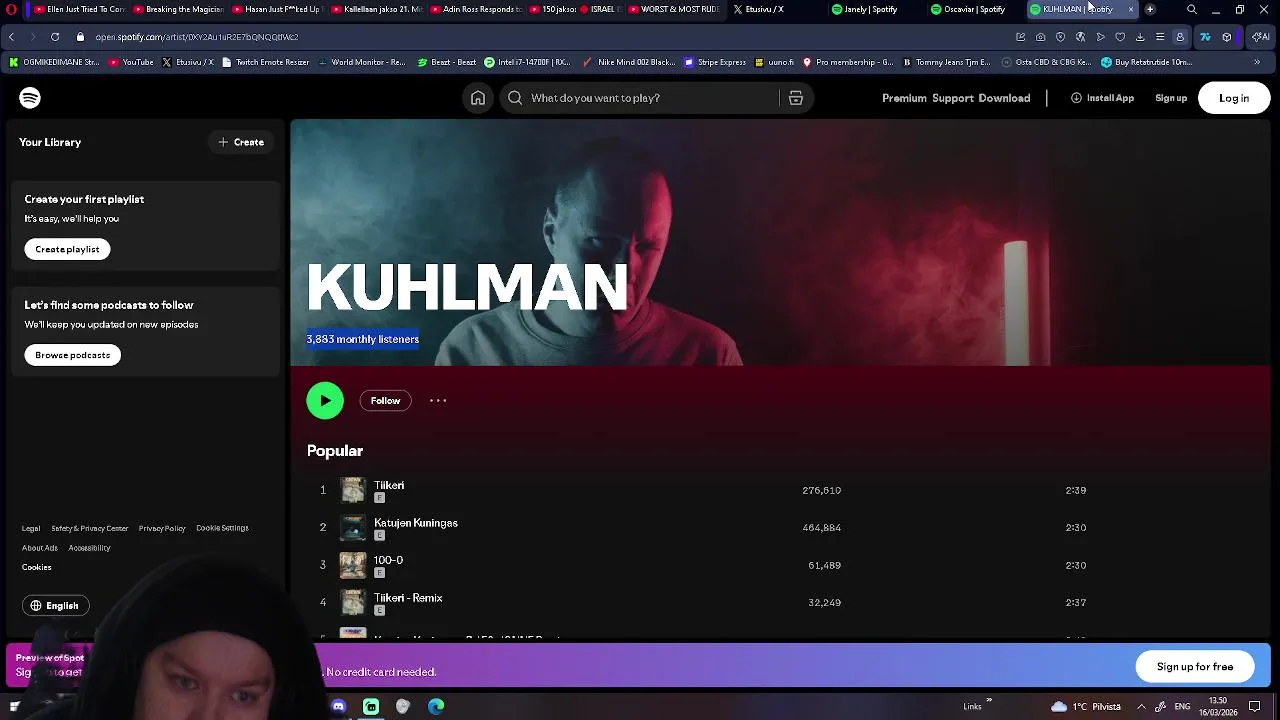Screen dimensions: 1280x720
Task: Click the 3,883 monthly listeners text
Action: coord(362,339)
